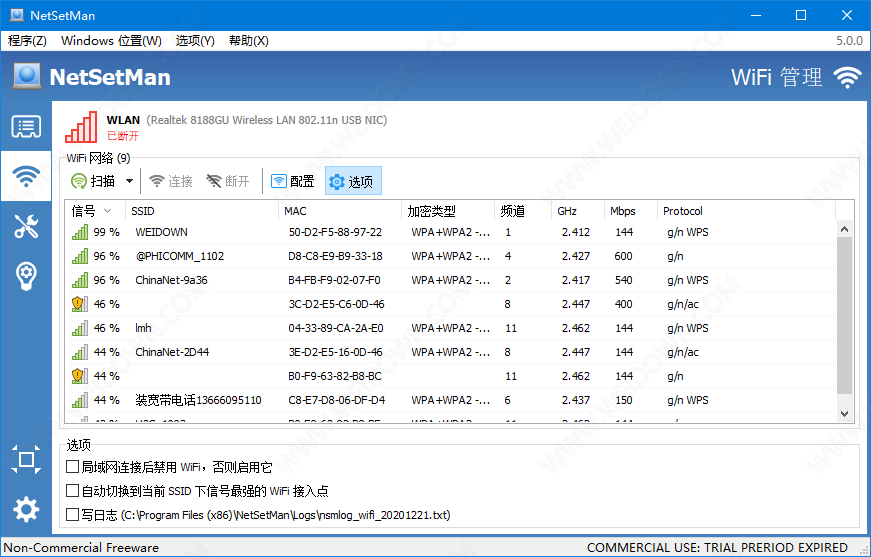Click warning shield icon on B0-F9-63-82-B8-BC row
Screen dimensions: 871x557
(x=80, y=376)
